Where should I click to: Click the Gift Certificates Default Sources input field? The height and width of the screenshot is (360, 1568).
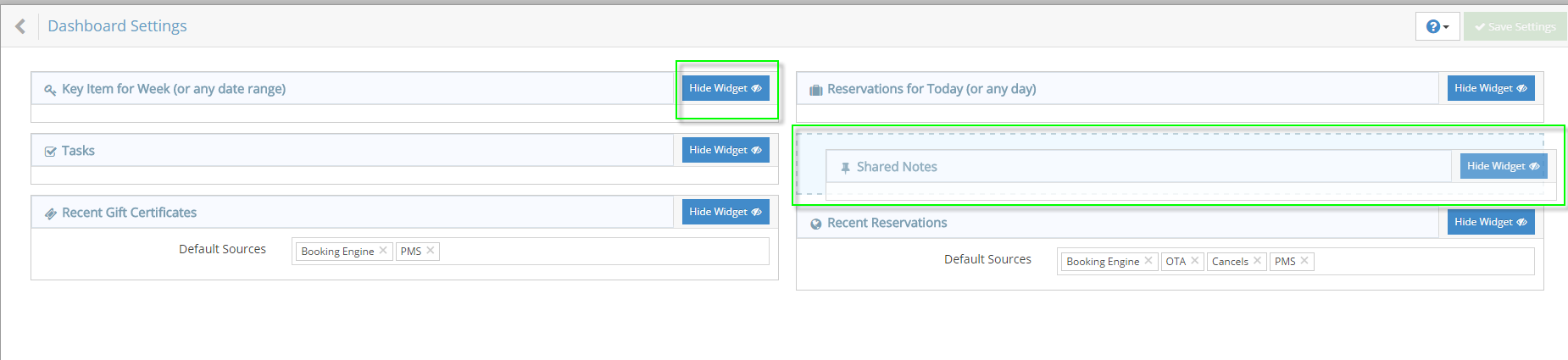click(602, 251)
